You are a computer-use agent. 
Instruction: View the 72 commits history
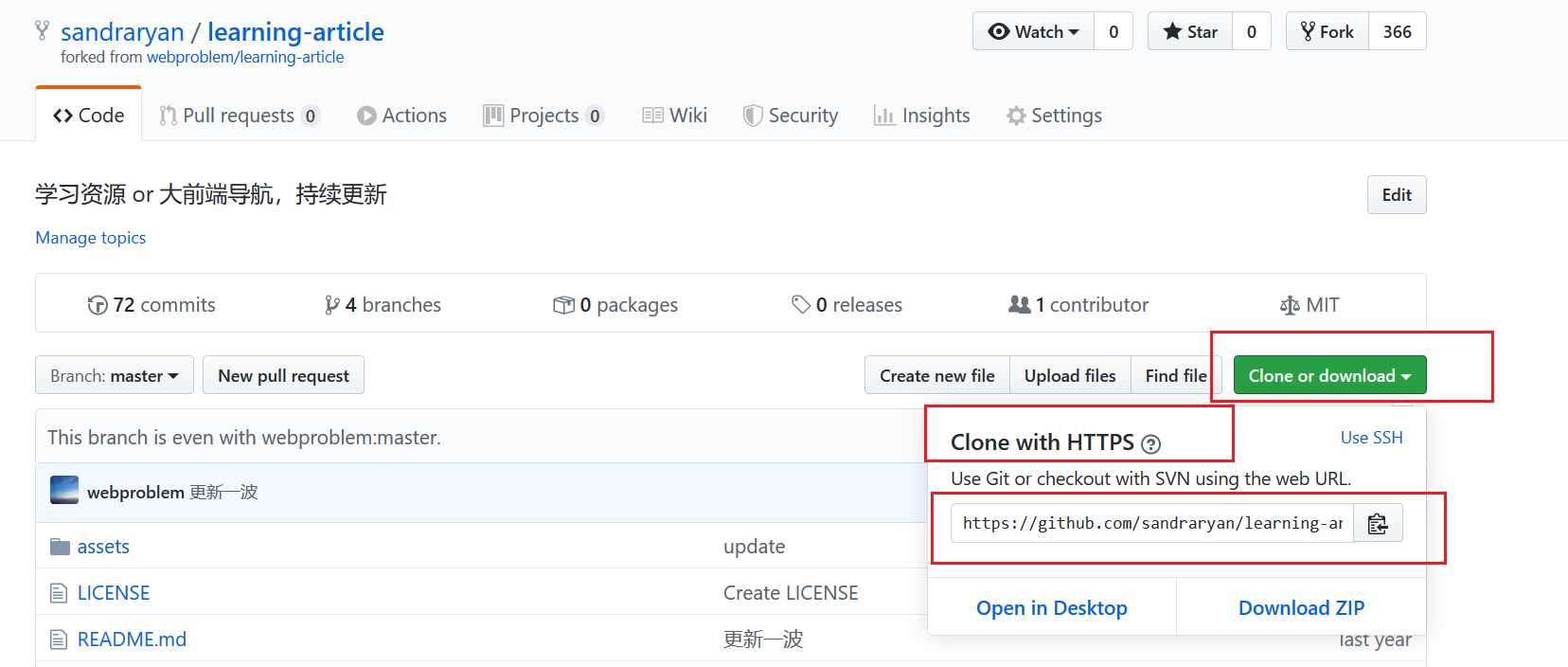click(151, 305)
